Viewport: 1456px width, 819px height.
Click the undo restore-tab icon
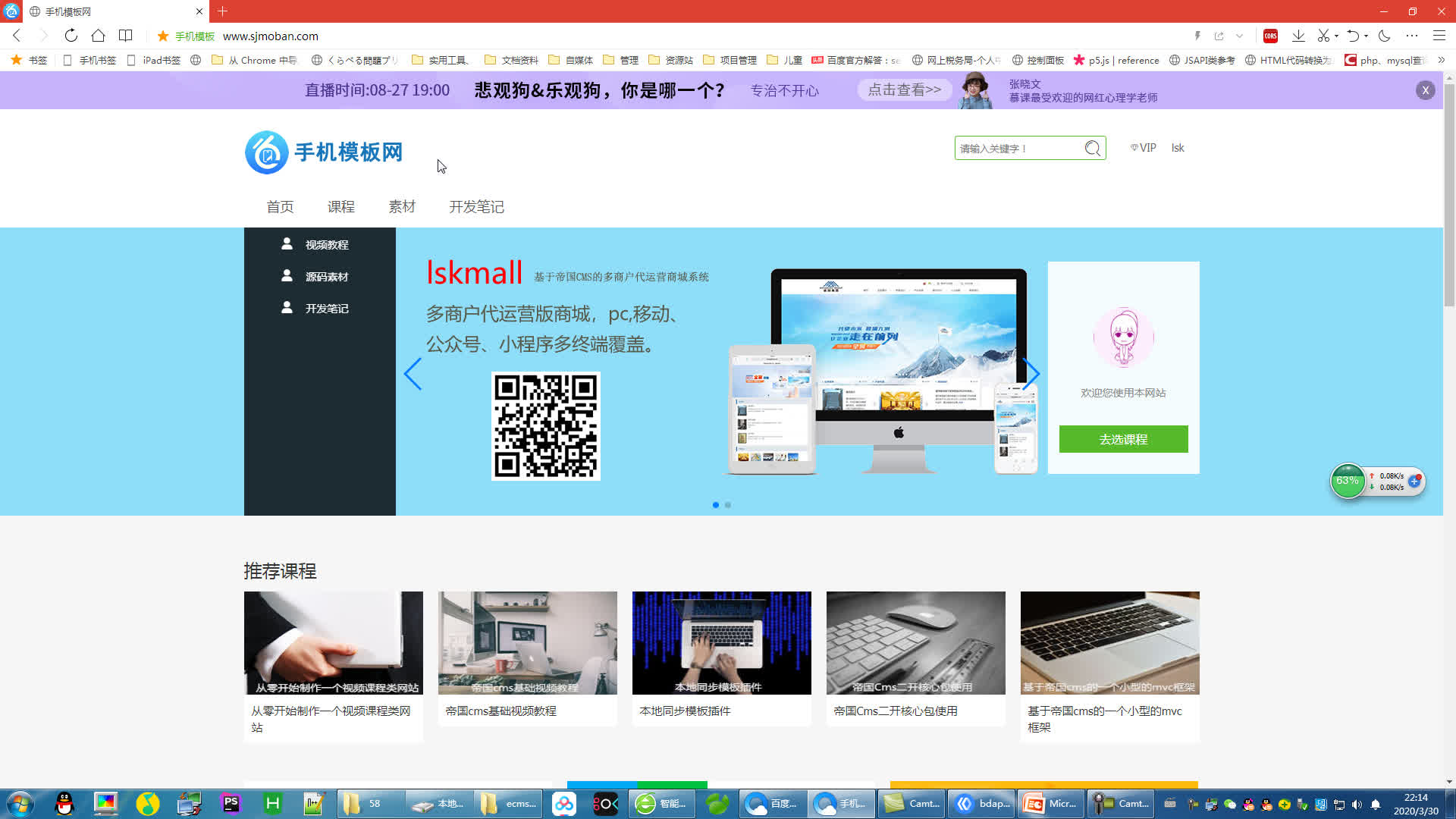[1353, 36]
